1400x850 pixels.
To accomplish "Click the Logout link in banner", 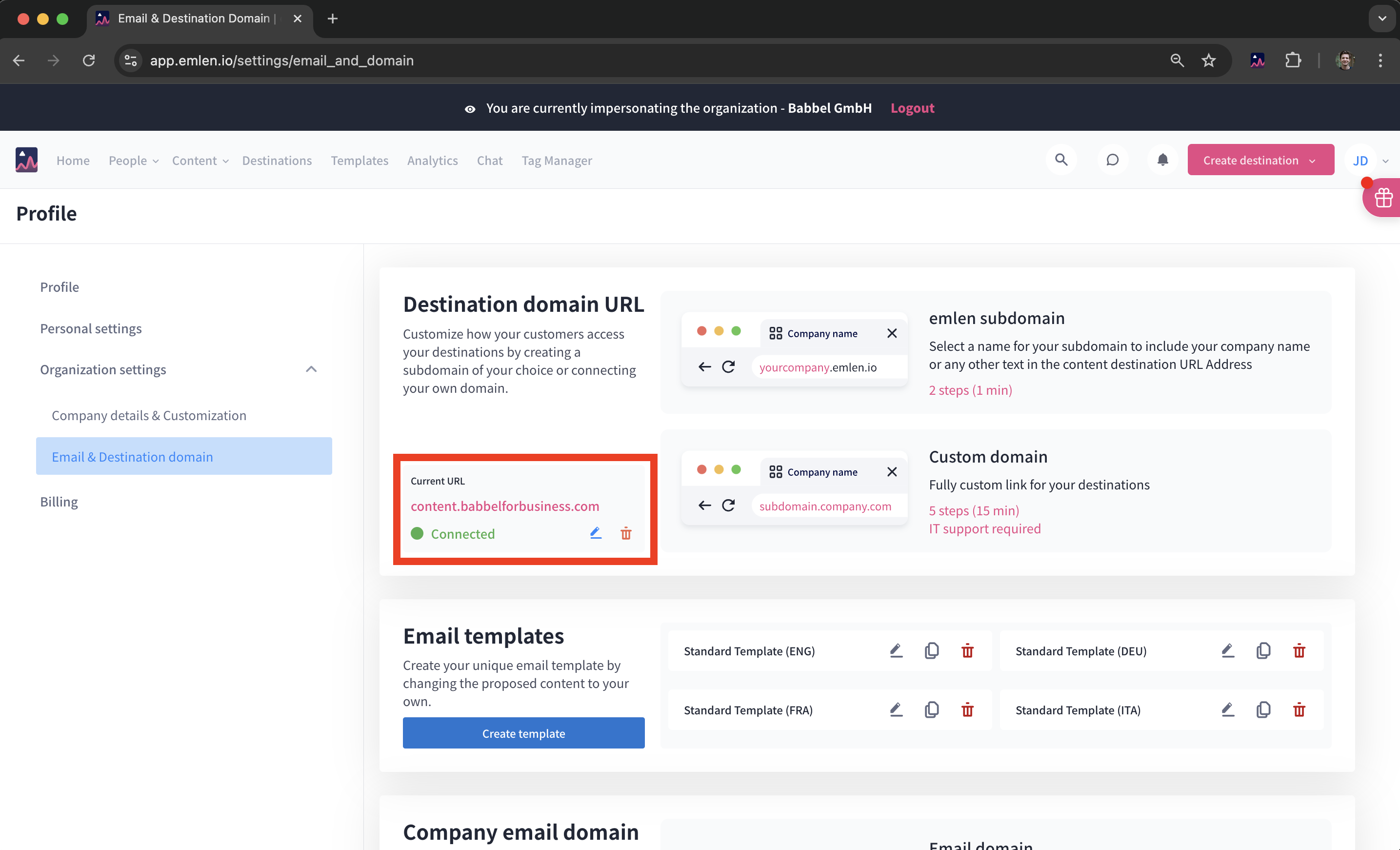I will click(x=912, y=108).
